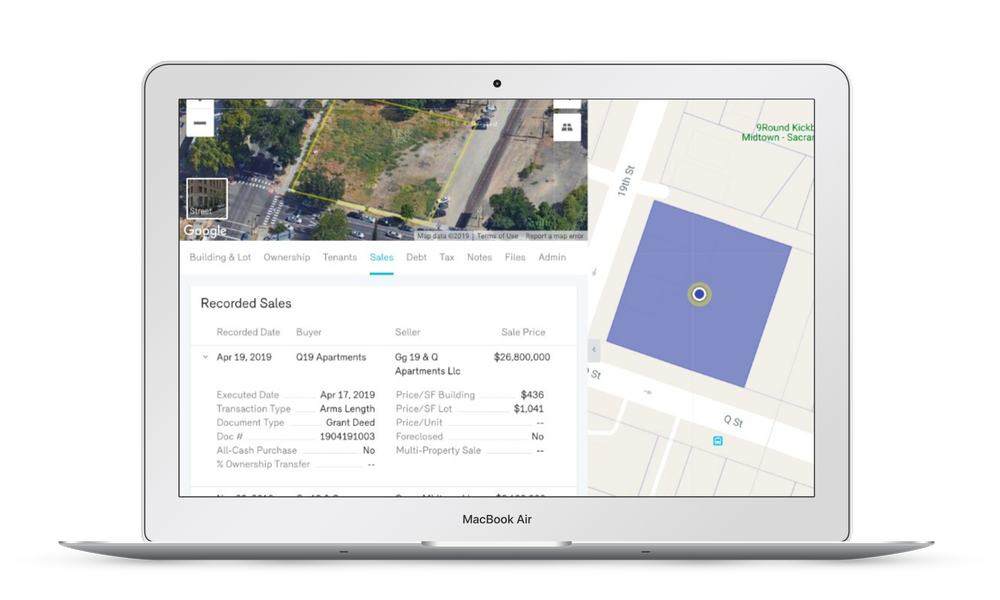Image resolution: width=1000 pixels, height=600 pixels.
Task: Open the Tax tab
Action: 446,257
